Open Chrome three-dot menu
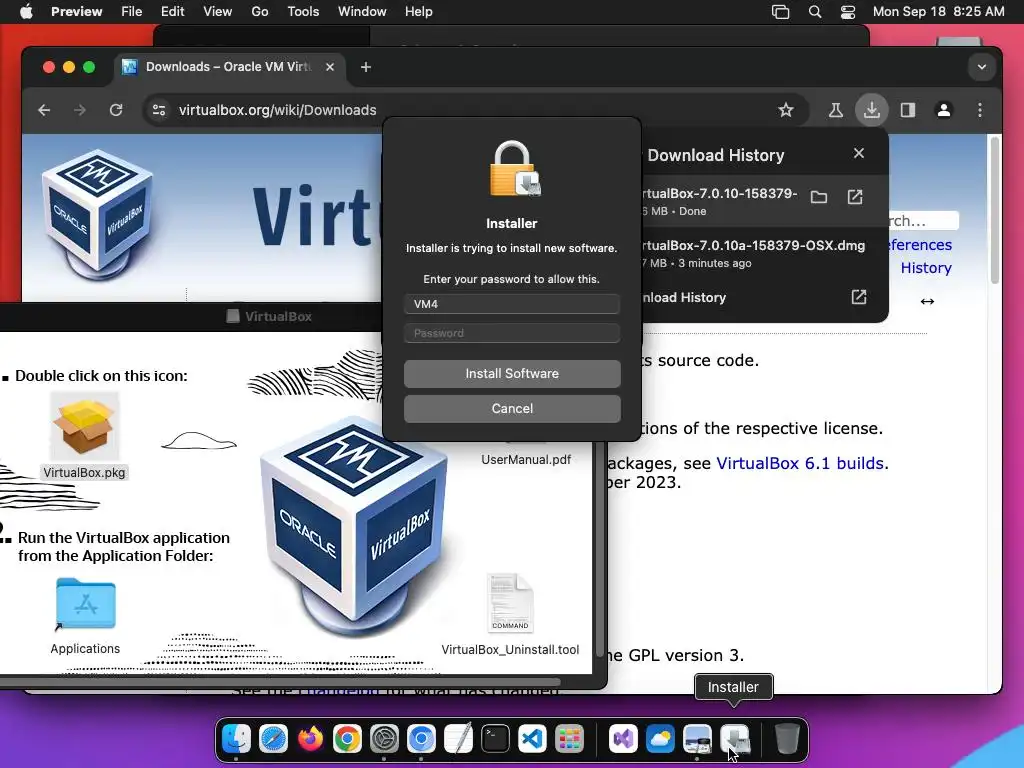Screen dimensions: 1024x768 coord(980,110)
